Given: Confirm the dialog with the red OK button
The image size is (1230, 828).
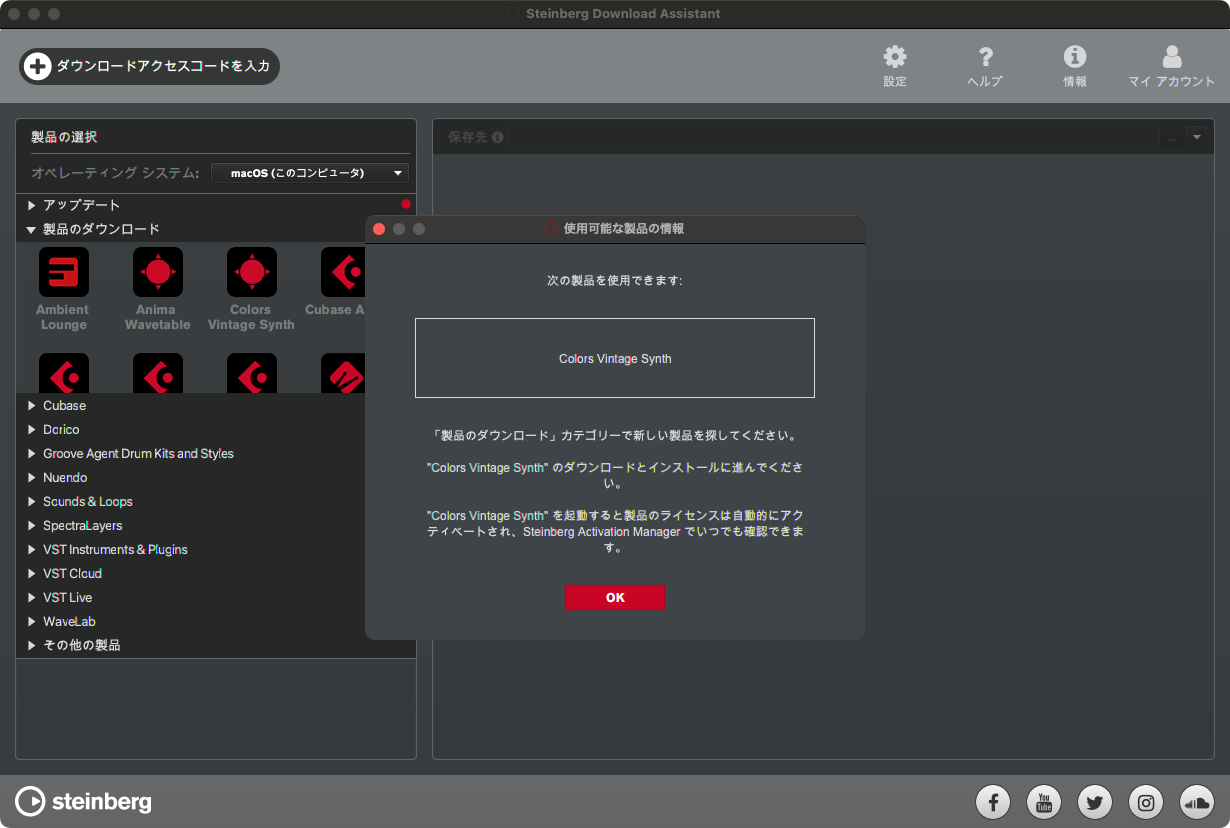Looking at the screenshot, I should coord(615,597).
